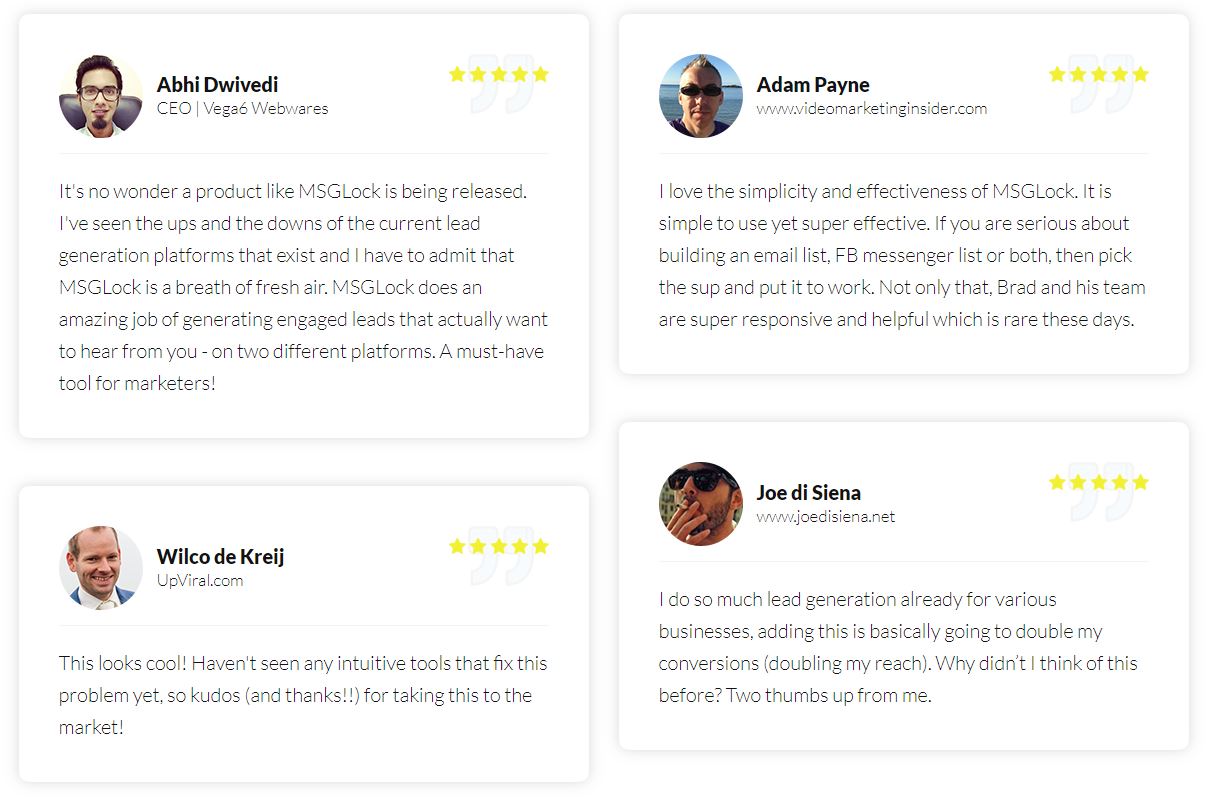
Task: Open the www.joedisiena.net link
Action: 826,517
